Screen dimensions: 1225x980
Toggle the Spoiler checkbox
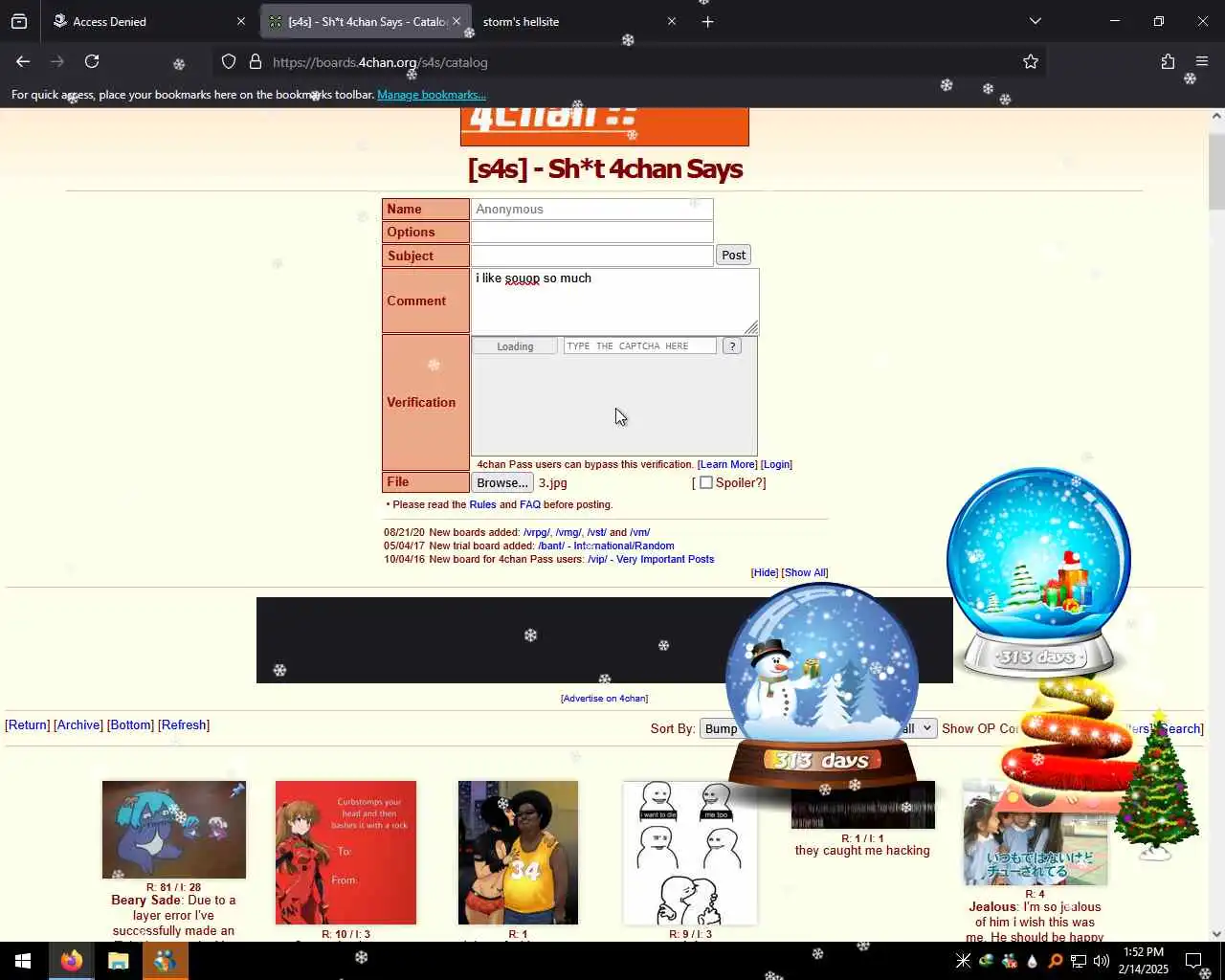(706, 482)
